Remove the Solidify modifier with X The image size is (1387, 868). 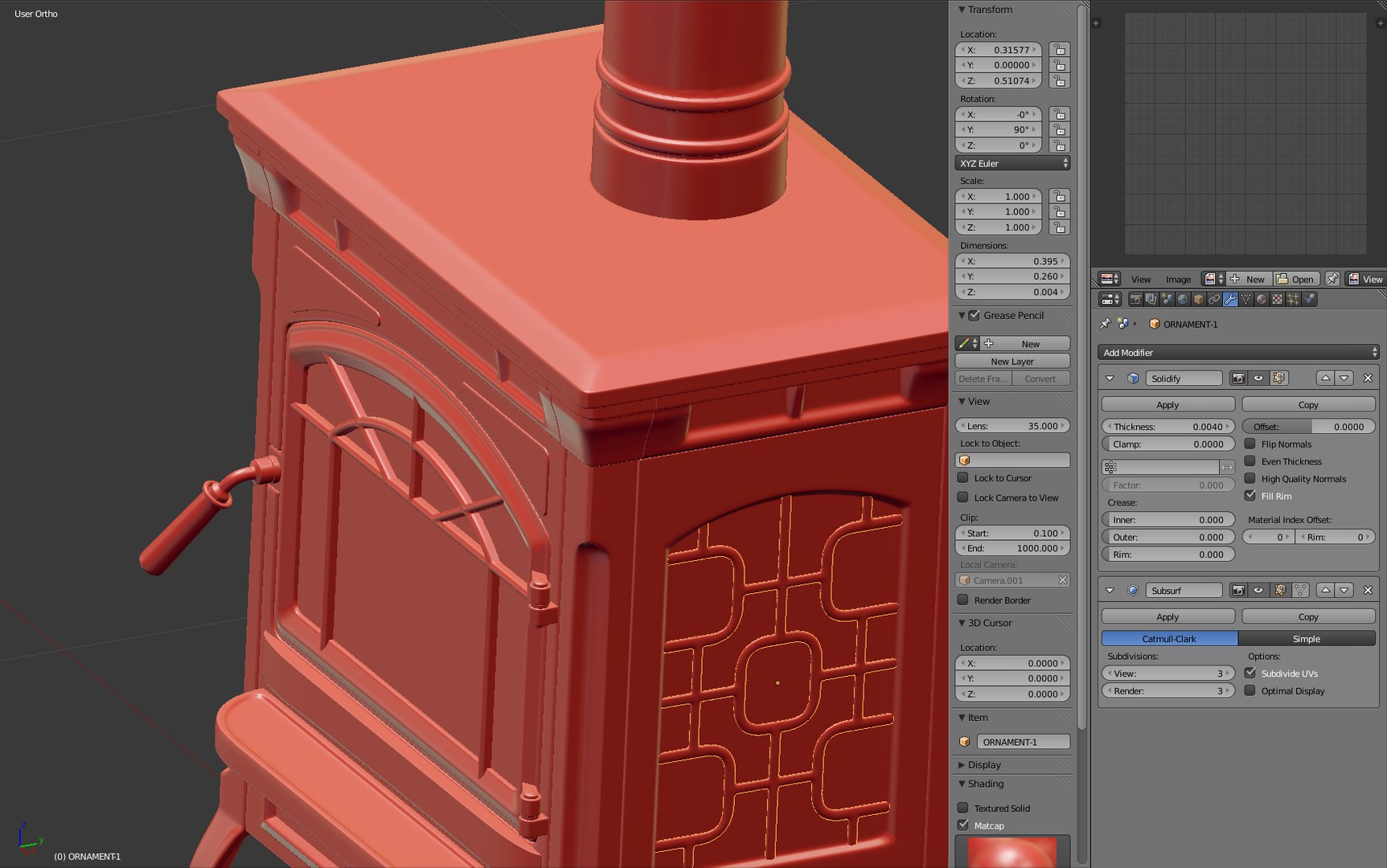1368,378
